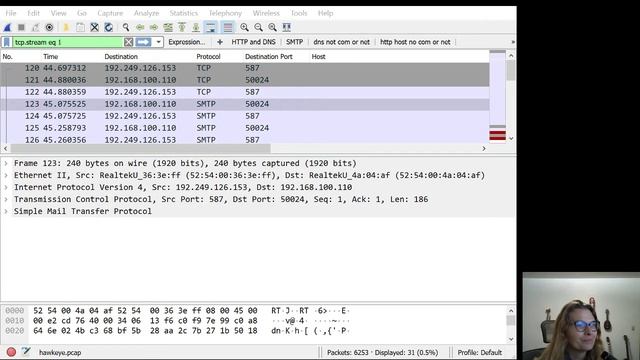The height and width of the screenshot is (360, 640).
Task: Sort by the Host column header
Action: 318,57
